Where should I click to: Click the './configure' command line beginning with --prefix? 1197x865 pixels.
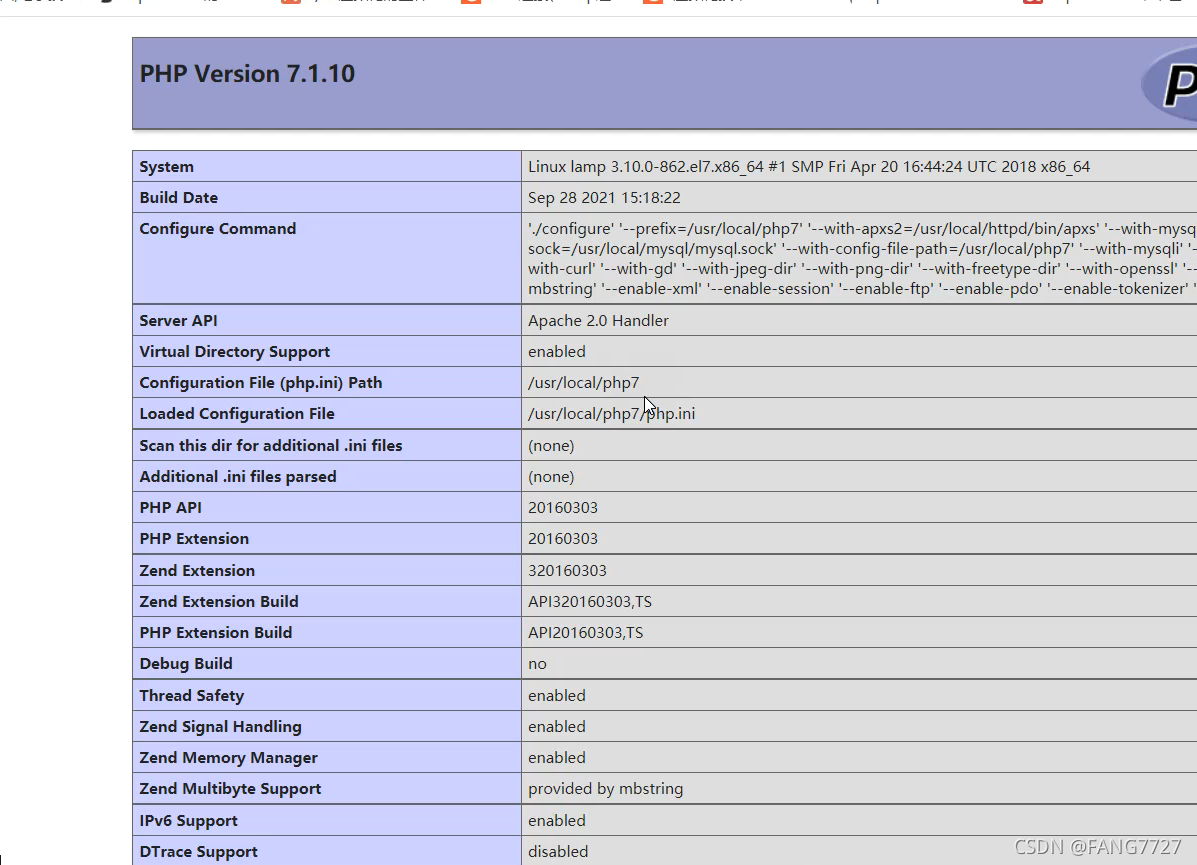[862, 229]
